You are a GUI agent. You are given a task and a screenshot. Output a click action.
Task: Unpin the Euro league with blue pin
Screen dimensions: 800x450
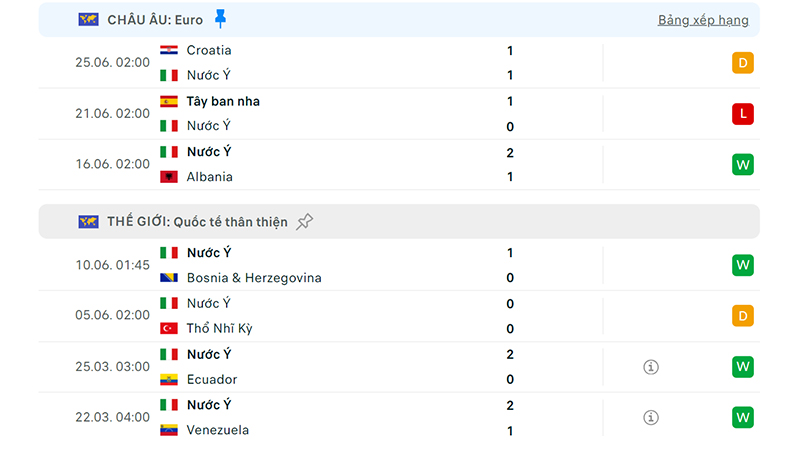(x=220, y=19)
